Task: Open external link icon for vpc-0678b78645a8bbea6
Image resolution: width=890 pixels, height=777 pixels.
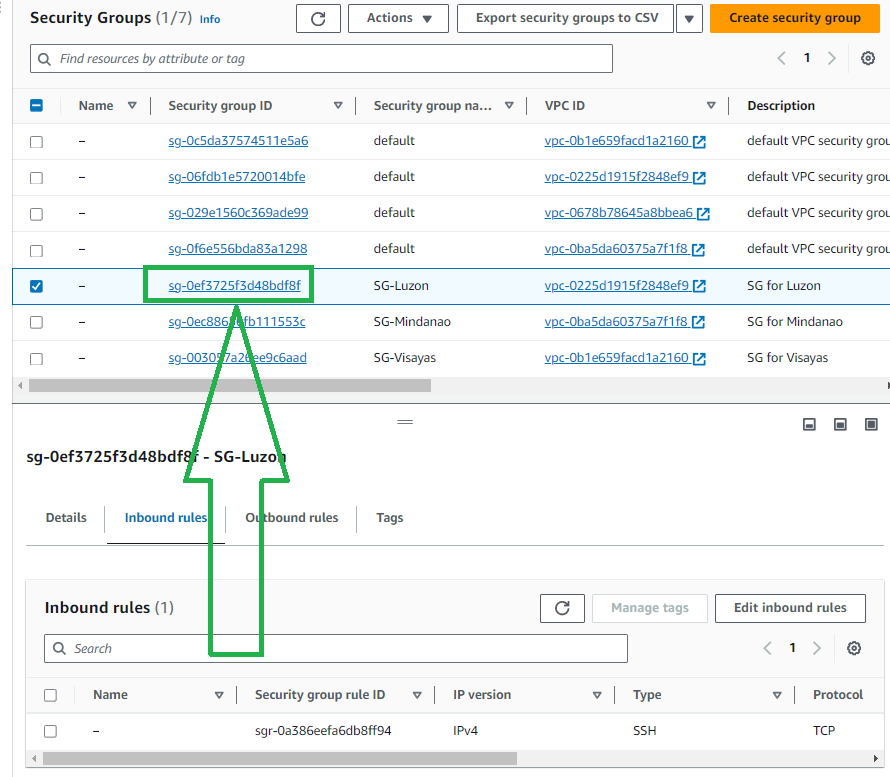Action: (x=703, y=213)
